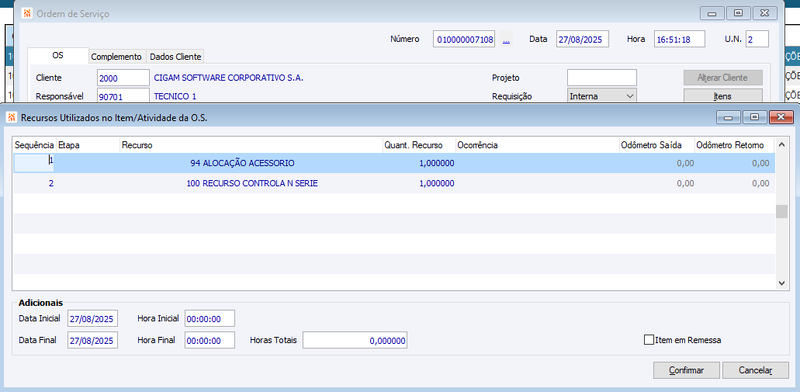
Task: Open the Número lookup ellipsis link
Action: 506,39
